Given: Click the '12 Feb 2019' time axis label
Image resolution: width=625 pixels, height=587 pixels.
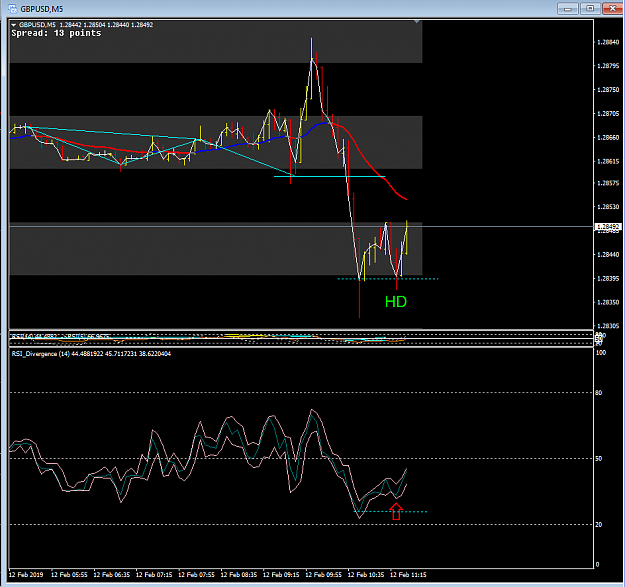Looking at the screenshot, I should point(26,575).
